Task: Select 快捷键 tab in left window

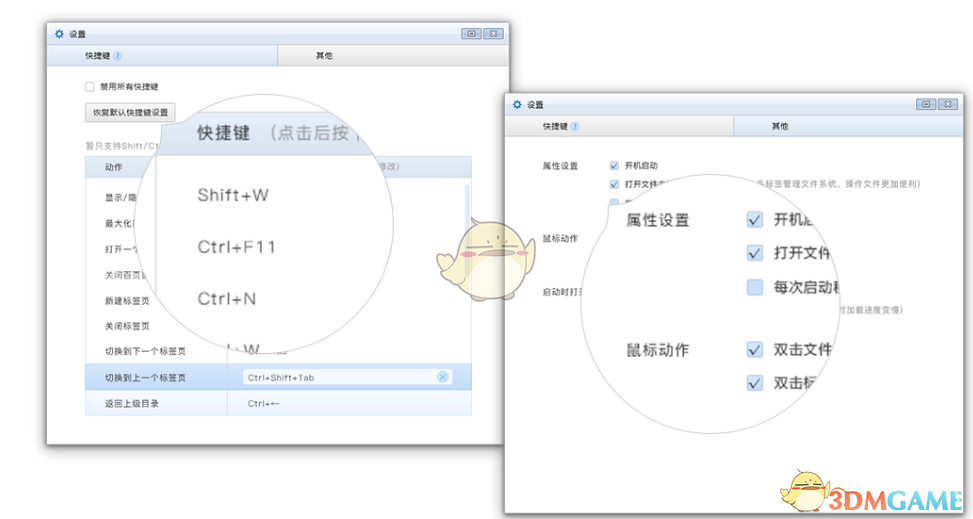Action: tap(163, 56)
